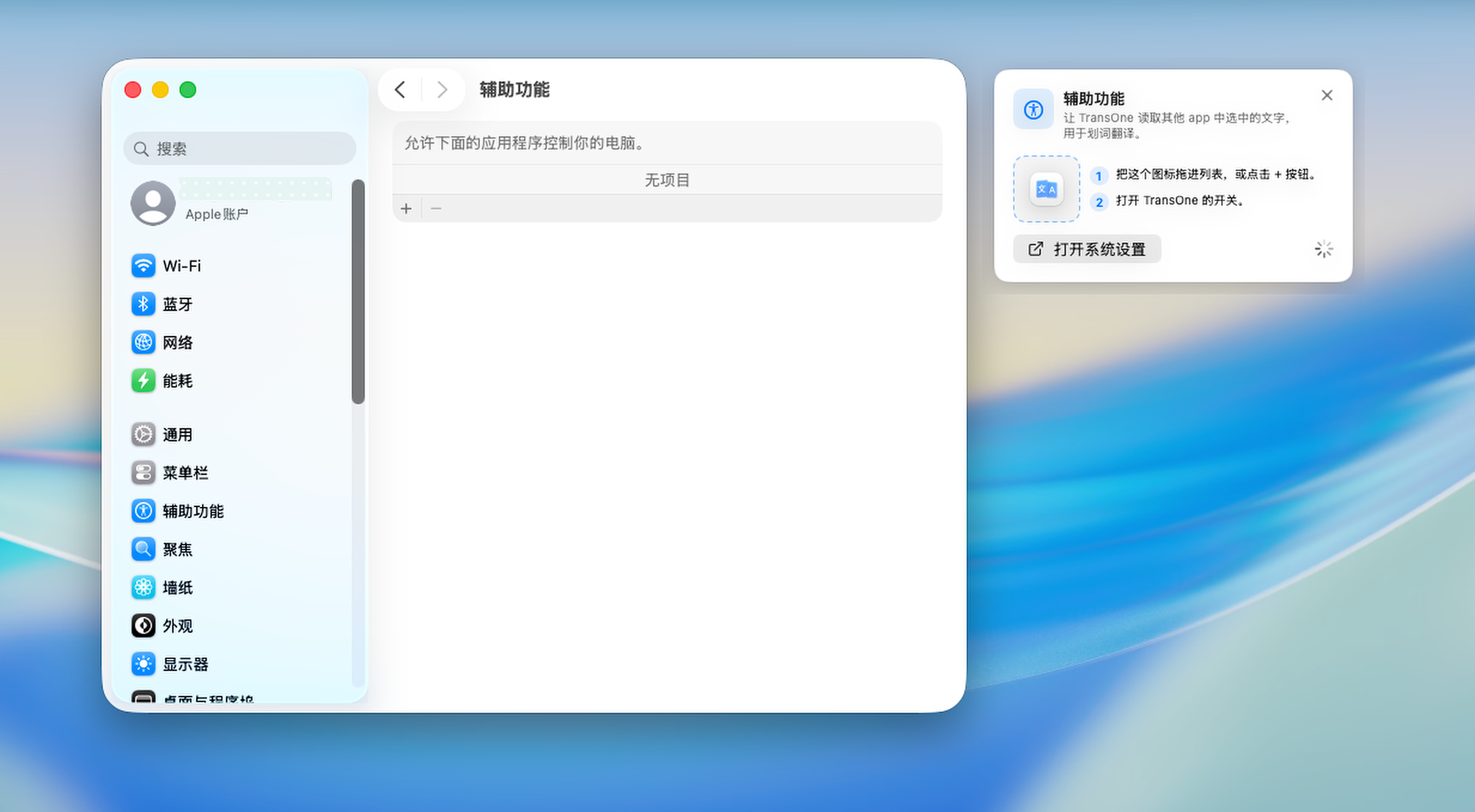Go forward with the right chevron
Image resolution: width=1475 pixels, height=812 pixels.
coord(442,90)
